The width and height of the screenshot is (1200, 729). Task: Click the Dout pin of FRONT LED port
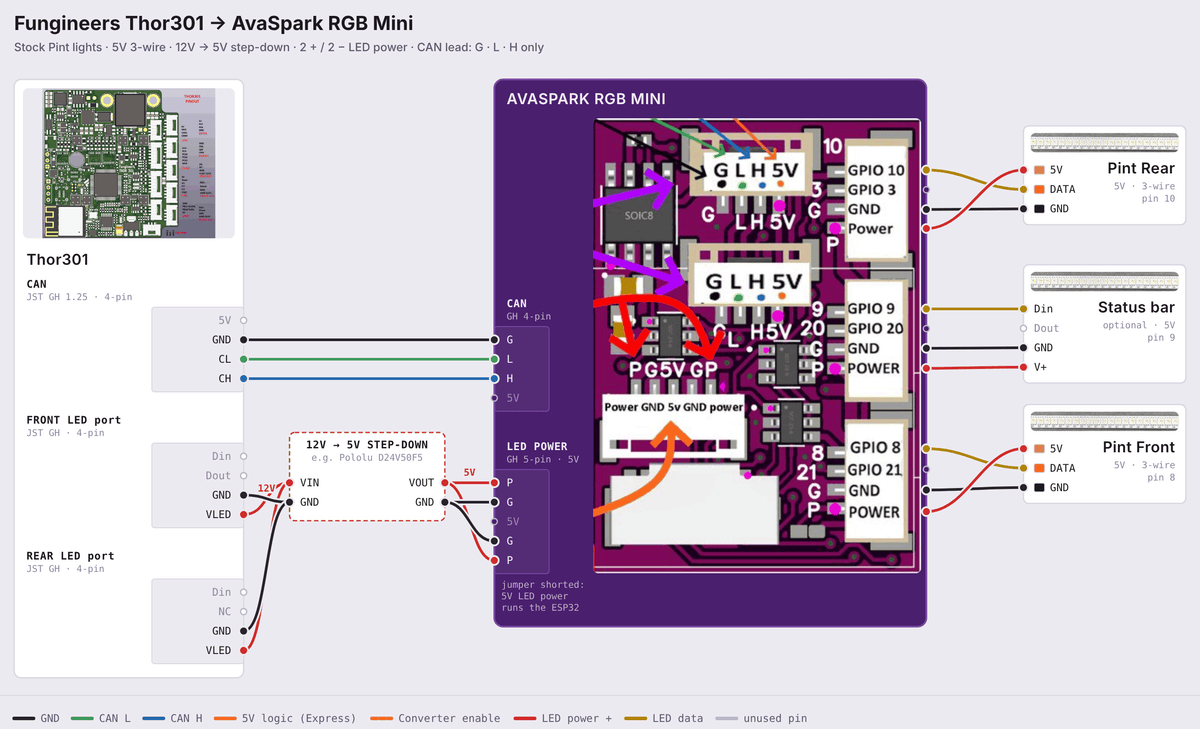[218, 476]
